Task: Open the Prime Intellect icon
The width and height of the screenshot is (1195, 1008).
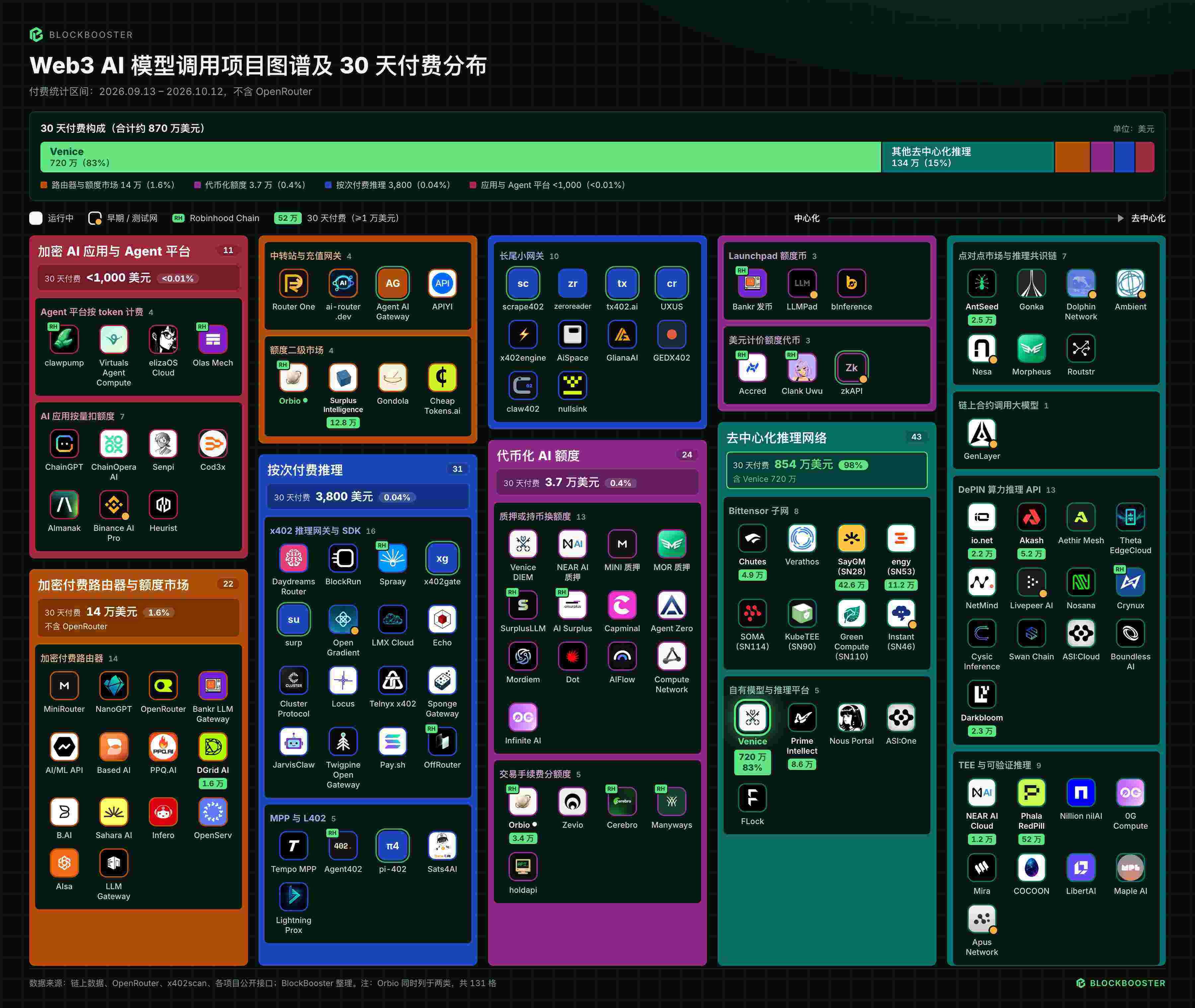Action: click(x=802, y=718)
